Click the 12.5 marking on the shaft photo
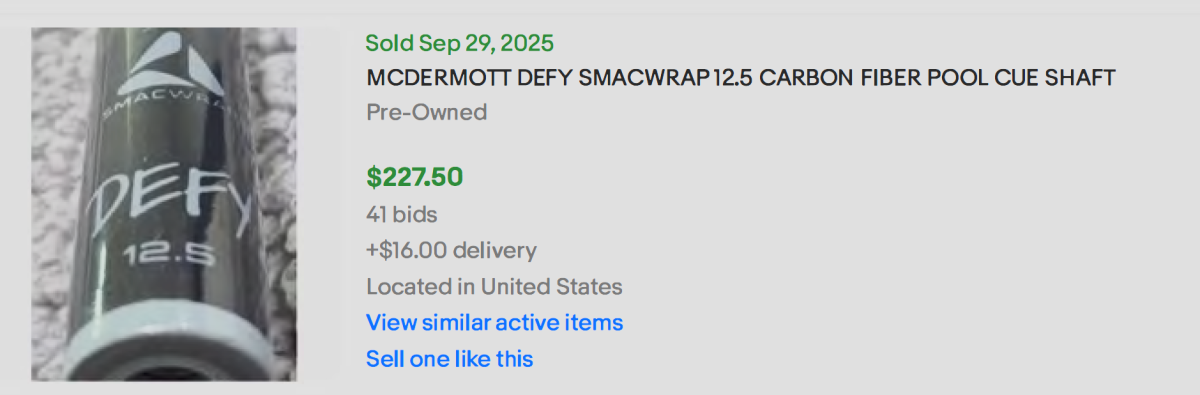 (168, 257)
